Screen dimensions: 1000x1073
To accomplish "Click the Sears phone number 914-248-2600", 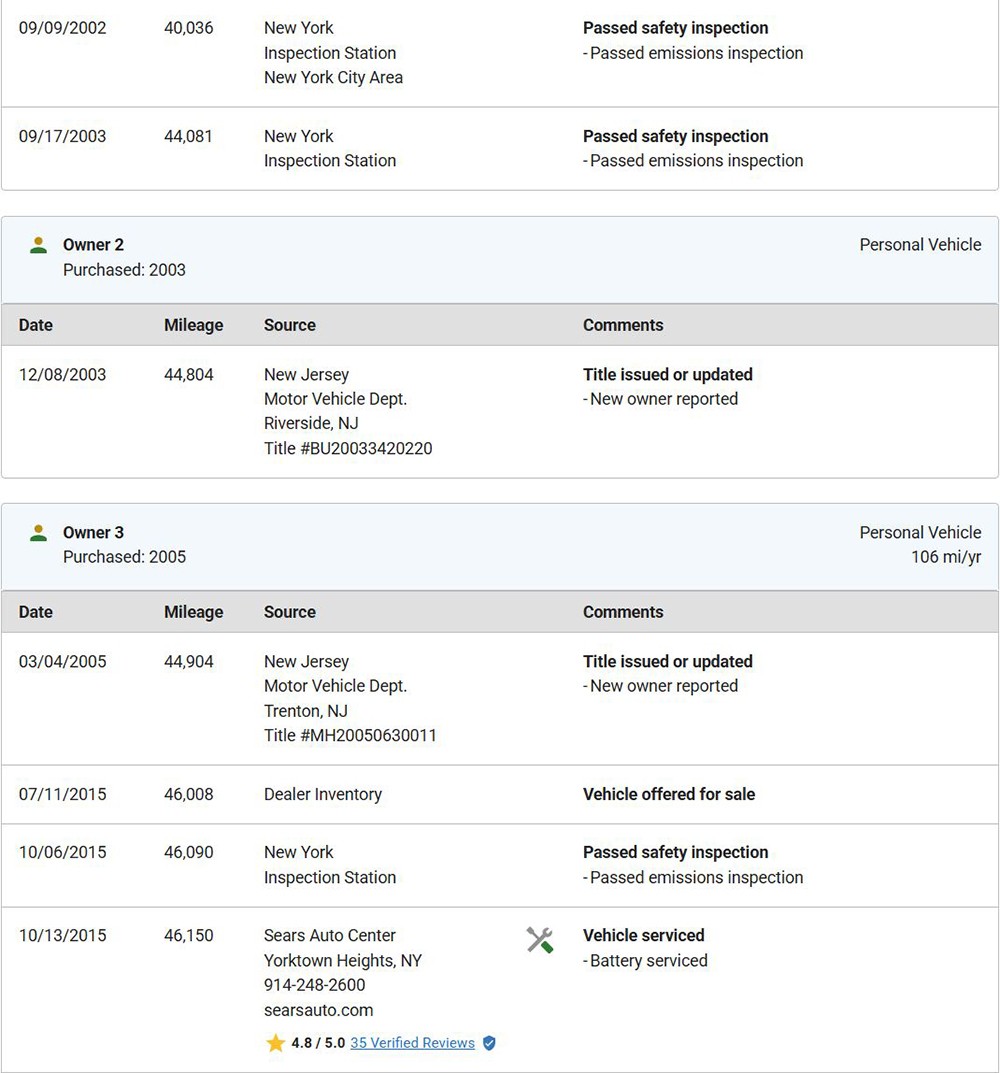I will click(x=314, y=985).
